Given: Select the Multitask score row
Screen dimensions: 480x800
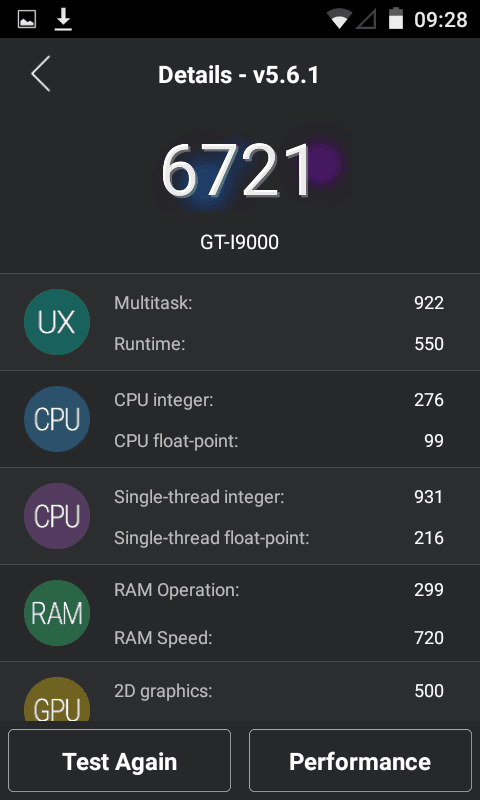Looking at the screenshot, I should pyautogui.click(x=279, y=303).
